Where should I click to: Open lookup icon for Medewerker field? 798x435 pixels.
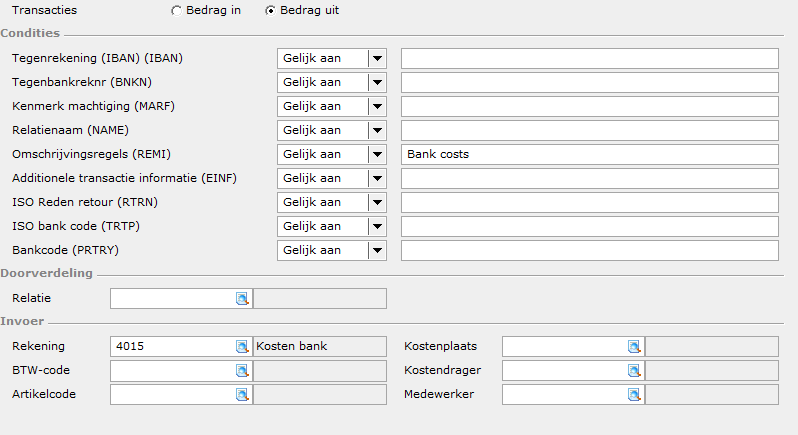634,394
